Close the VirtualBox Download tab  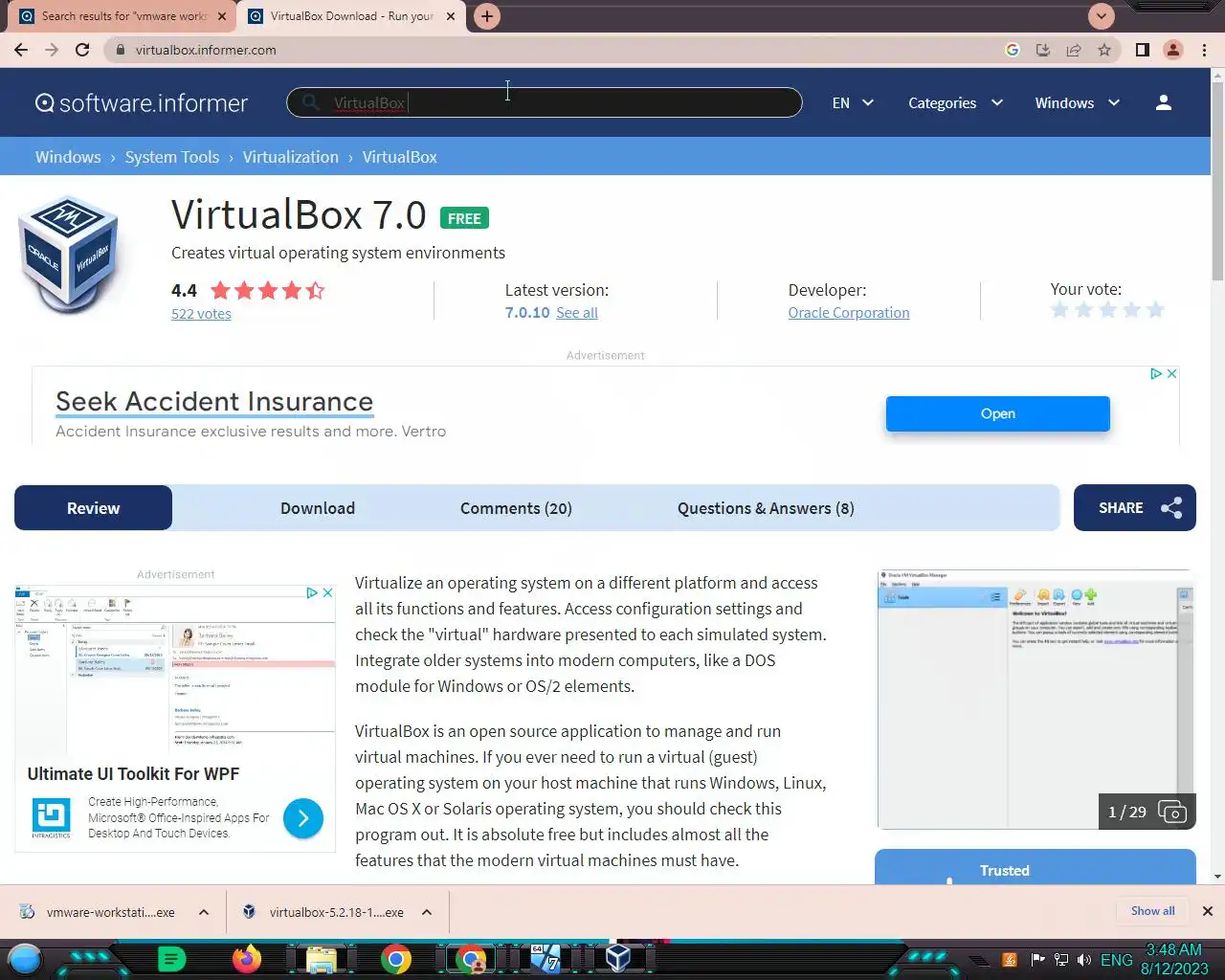451,16
